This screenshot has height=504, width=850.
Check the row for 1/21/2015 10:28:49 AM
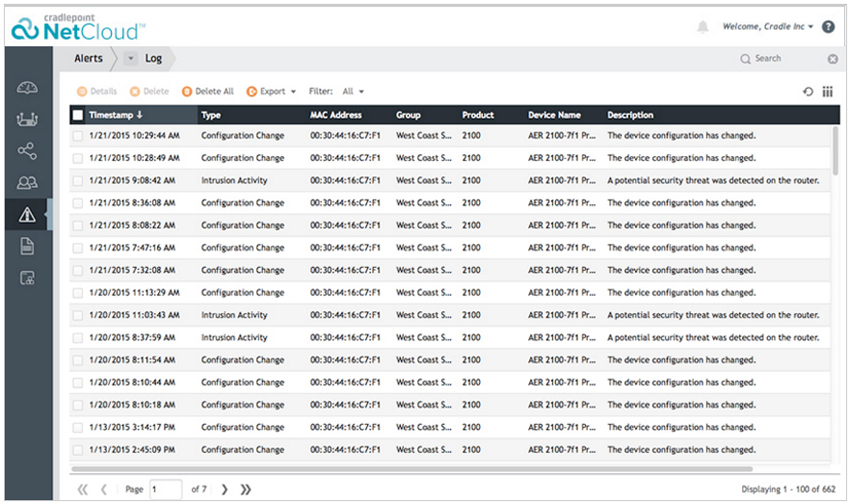click(x=78, y=158)
